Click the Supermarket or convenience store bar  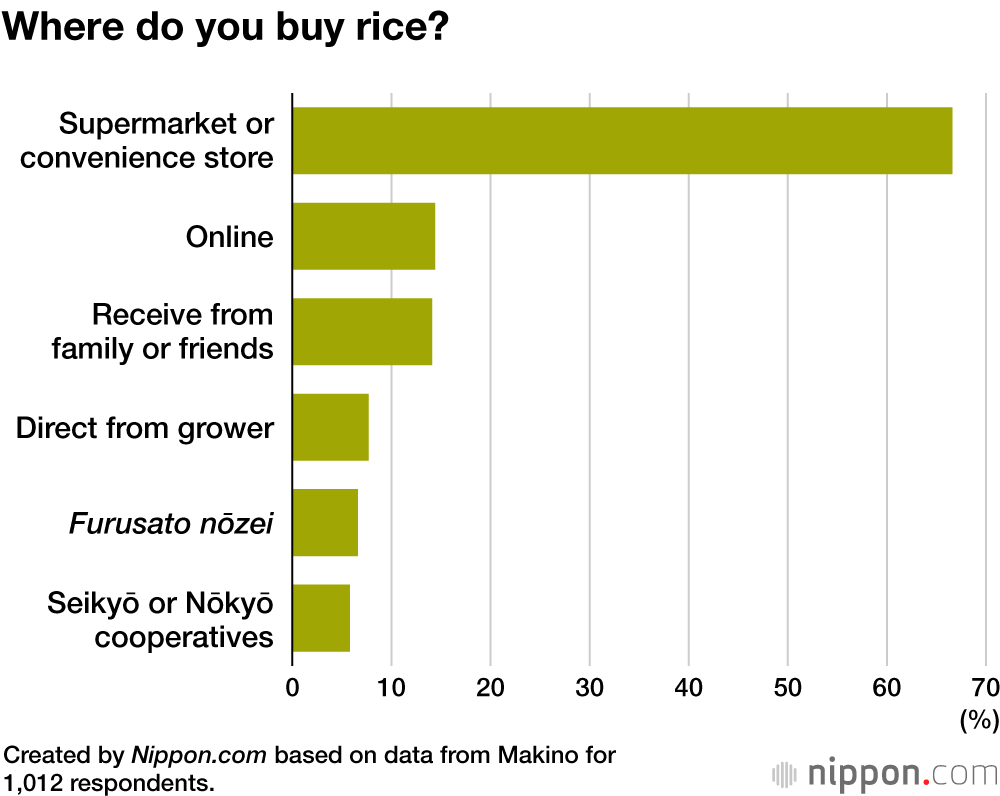621,141
